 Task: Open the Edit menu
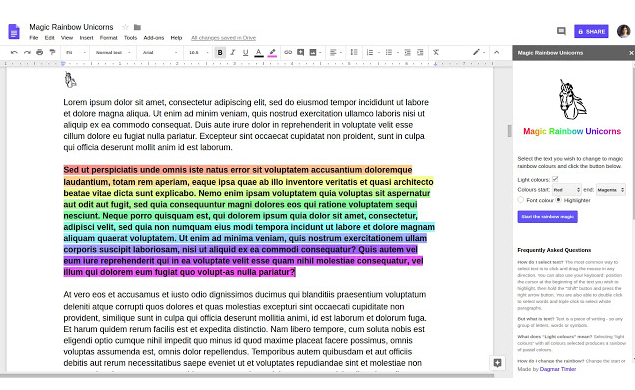click(x=49, y=38)
